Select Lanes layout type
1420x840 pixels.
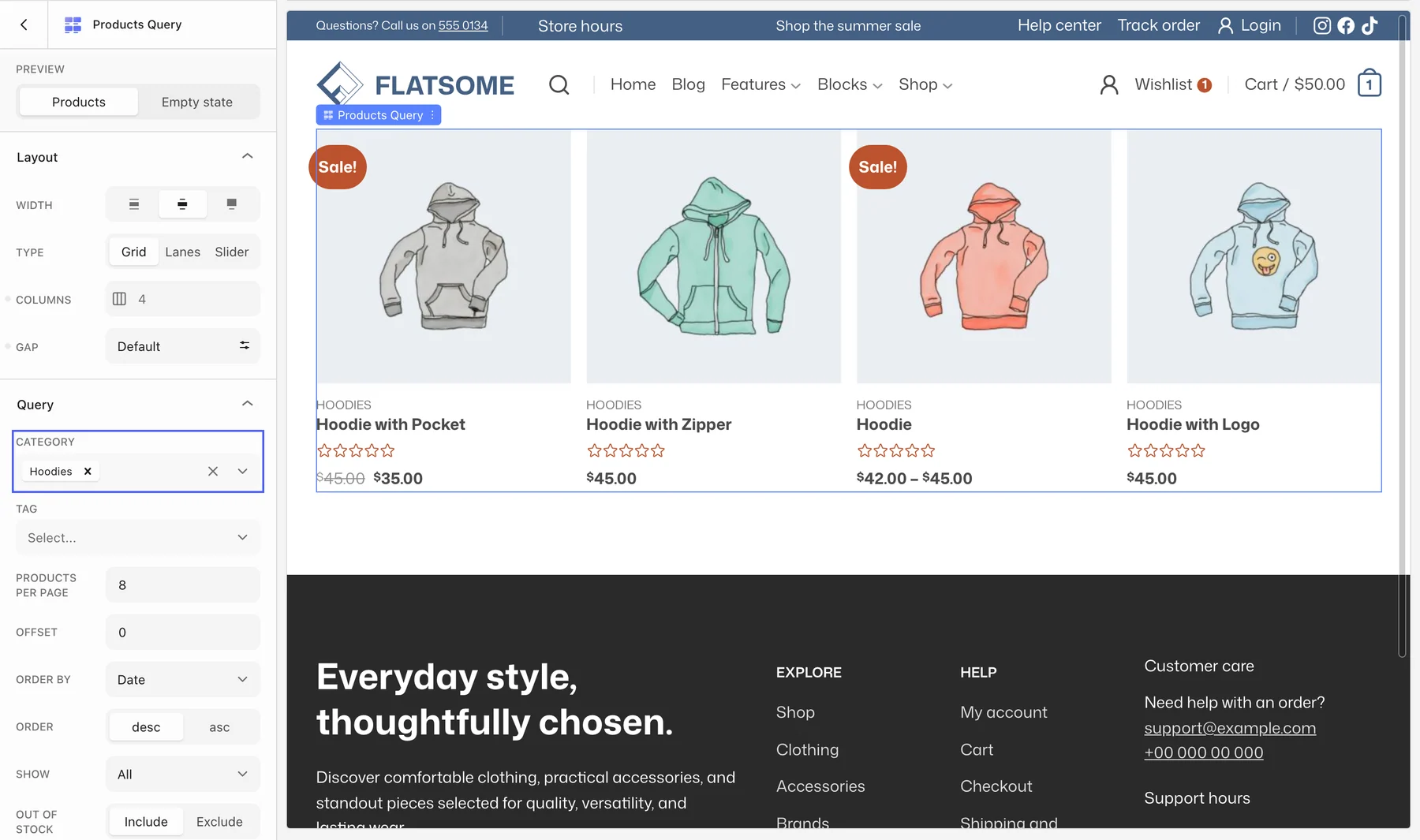[x=182, y=252]
